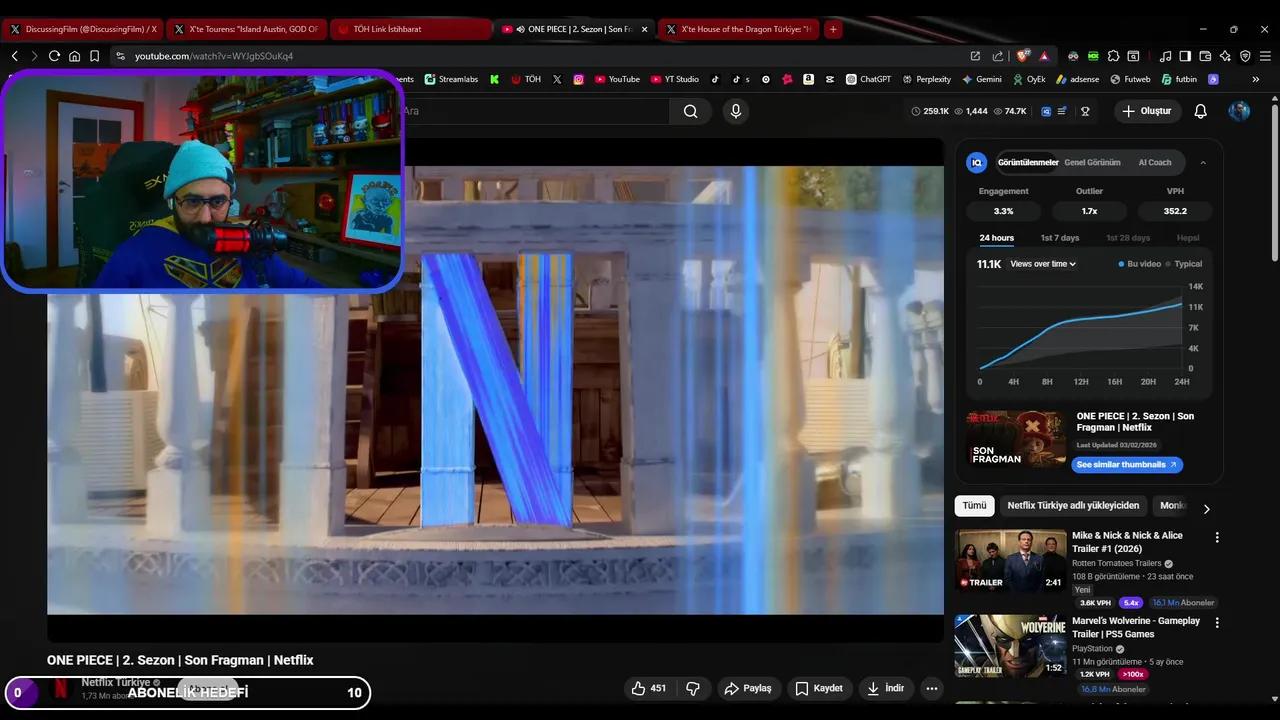
Task: Open the Streamlabs bookmark
Action: [451, 79]
